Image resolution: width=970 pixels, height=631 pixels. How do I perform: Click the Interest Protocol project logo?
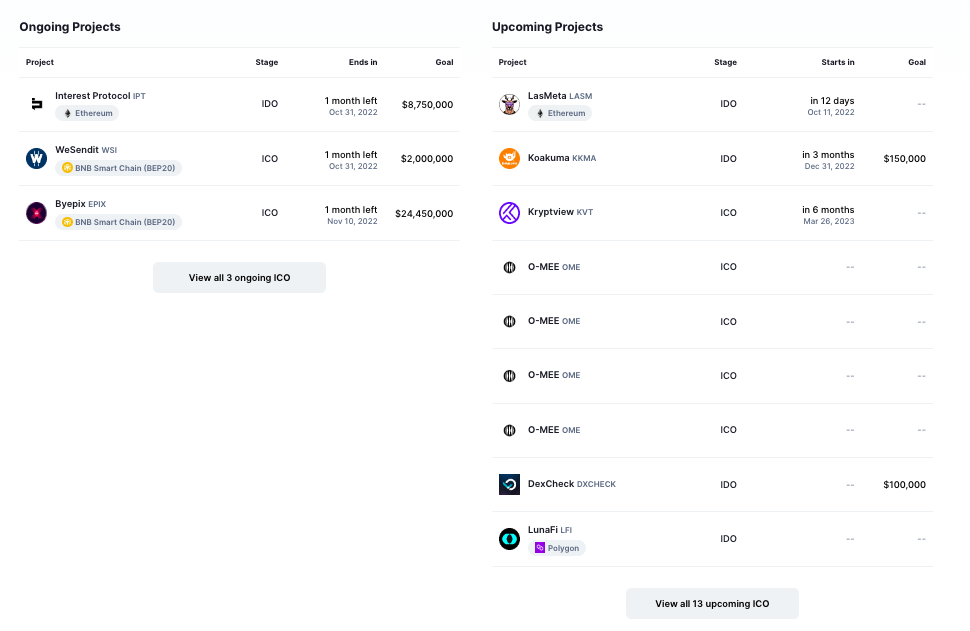pyautogui.click(x=36, y=104)
